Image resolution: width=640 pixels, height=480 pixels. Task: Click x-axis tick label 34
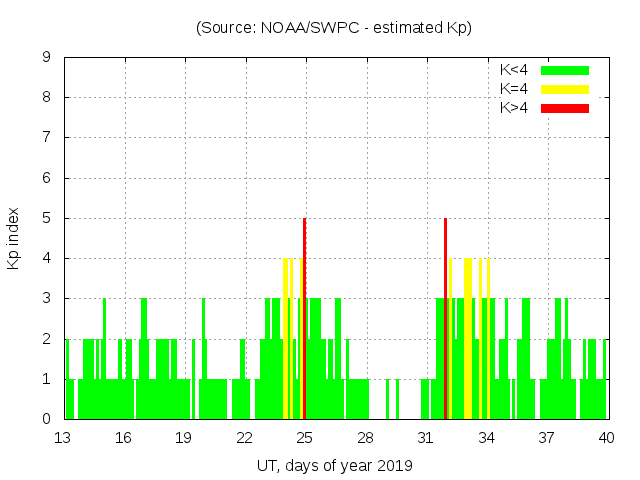(x=486, y=438)
